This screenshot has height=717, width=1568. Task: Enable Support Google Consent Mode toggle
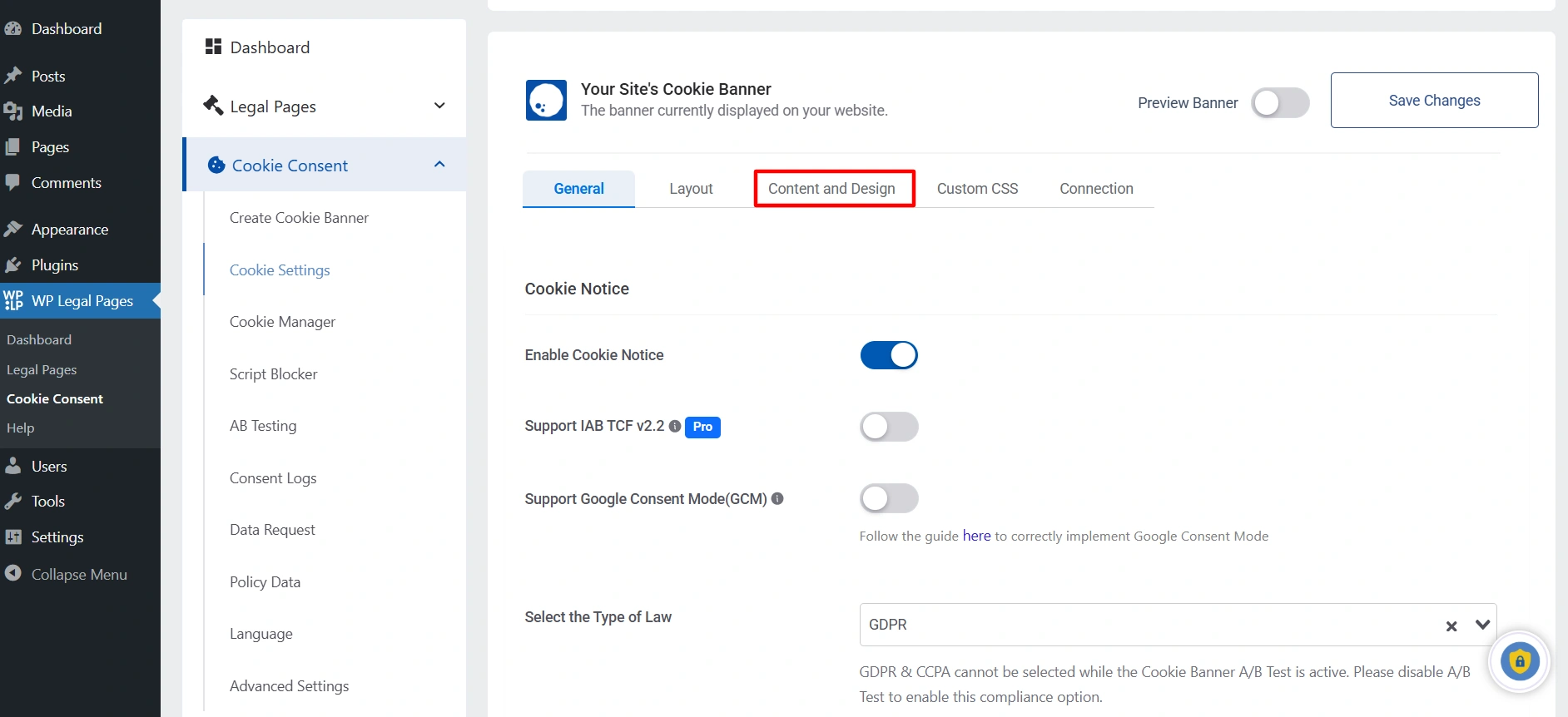click(x=889, y=499)
